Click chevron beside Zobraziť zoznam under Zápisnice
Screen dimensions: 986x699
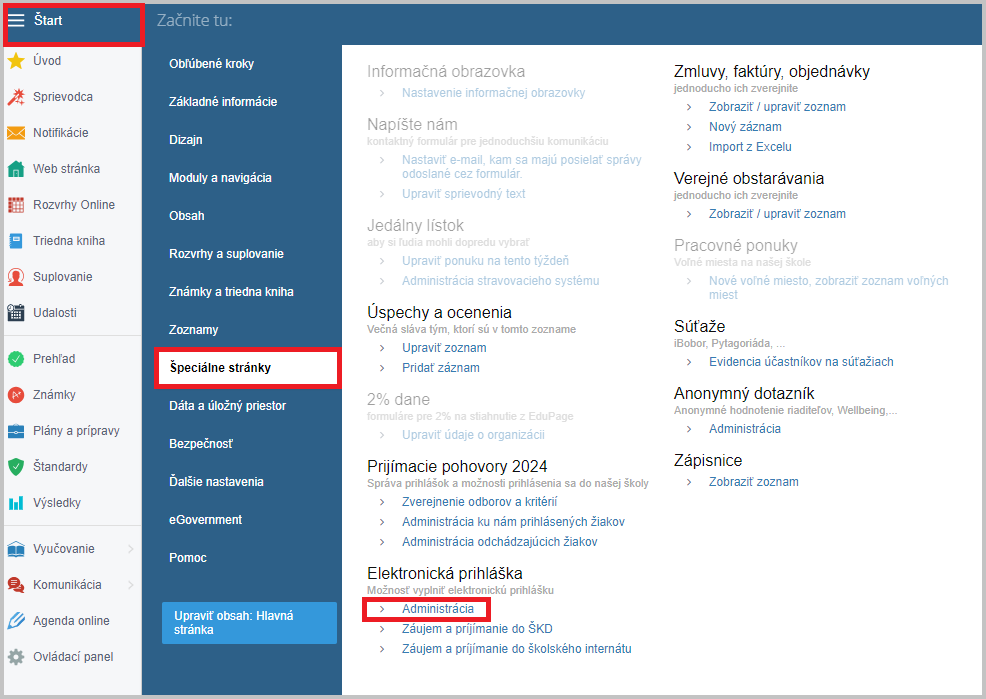point(689,482)
